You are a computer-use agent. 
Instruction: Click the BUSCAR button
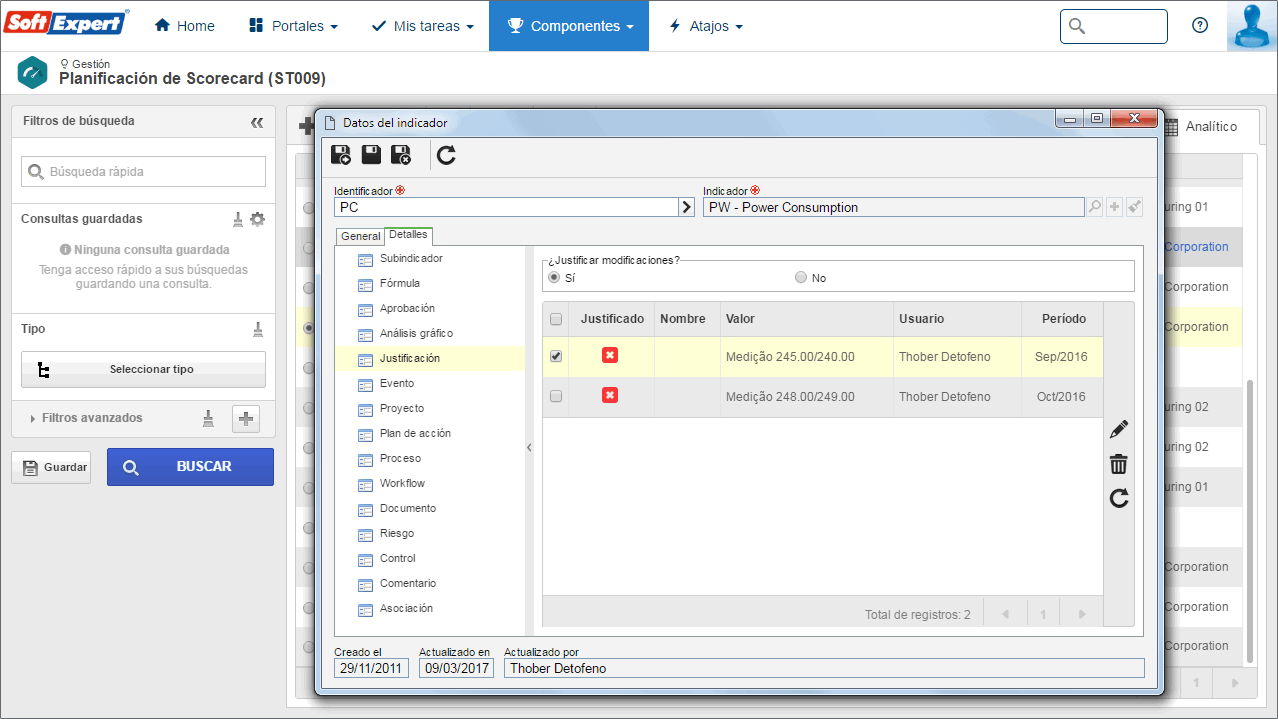tap(190, 467)
